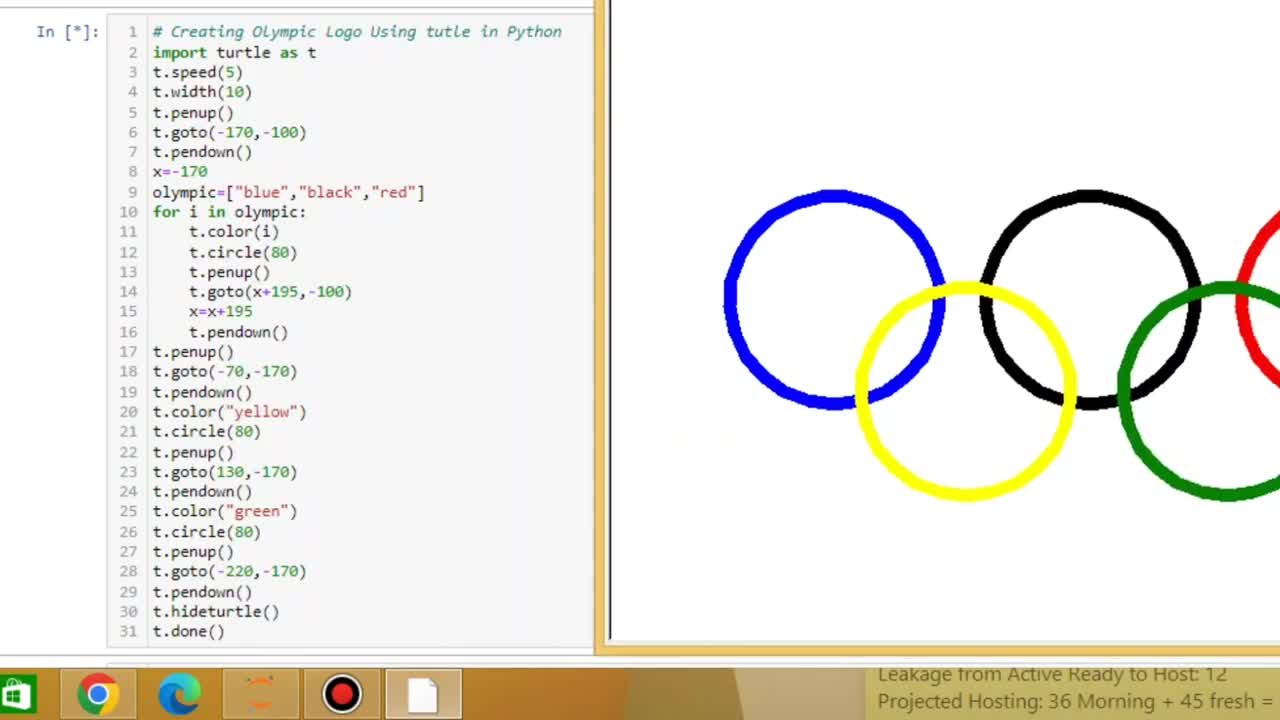Screen dimensions: 1280x720
Task: Select the blank-page turtle window taskbar icon
Action: pos(422,694)
